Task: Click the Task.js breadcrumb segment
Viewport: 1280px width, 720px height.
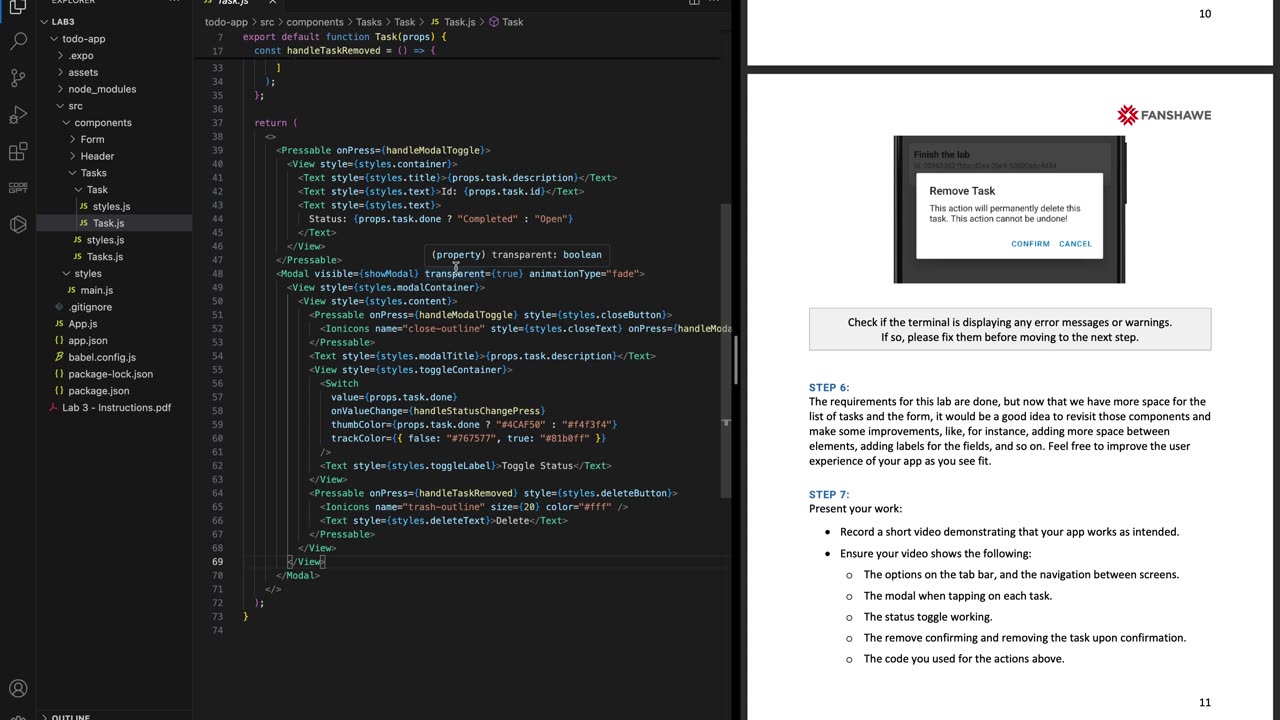Action: click(460, 22)
